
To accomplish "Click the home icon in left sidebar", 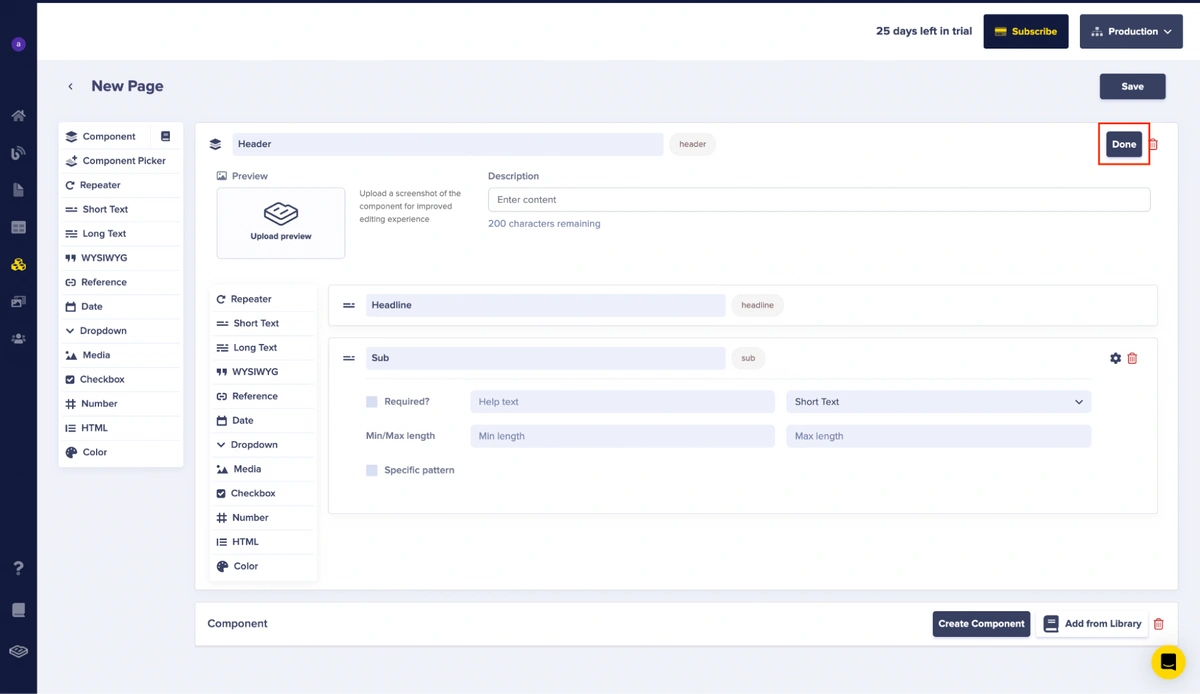I will pos(18,116).
